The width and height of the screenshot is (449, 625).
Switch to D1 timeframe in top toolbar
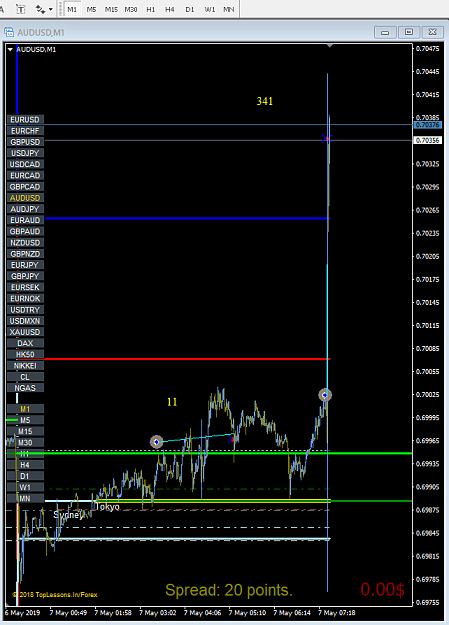point(190,9)
